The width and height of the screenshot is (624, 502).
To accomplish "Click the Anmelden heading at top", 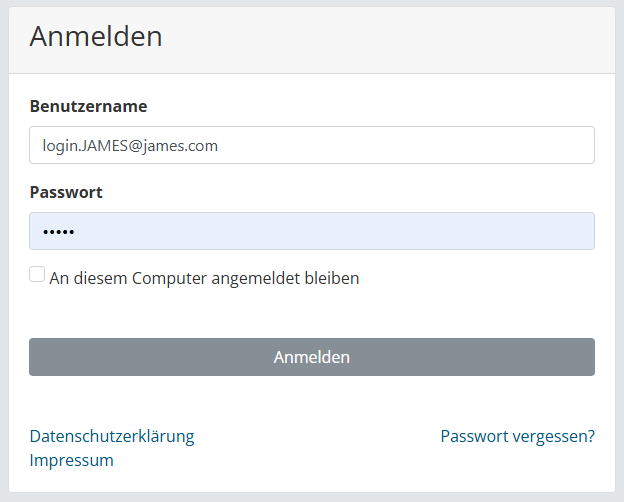I will (x=96, y=37).
